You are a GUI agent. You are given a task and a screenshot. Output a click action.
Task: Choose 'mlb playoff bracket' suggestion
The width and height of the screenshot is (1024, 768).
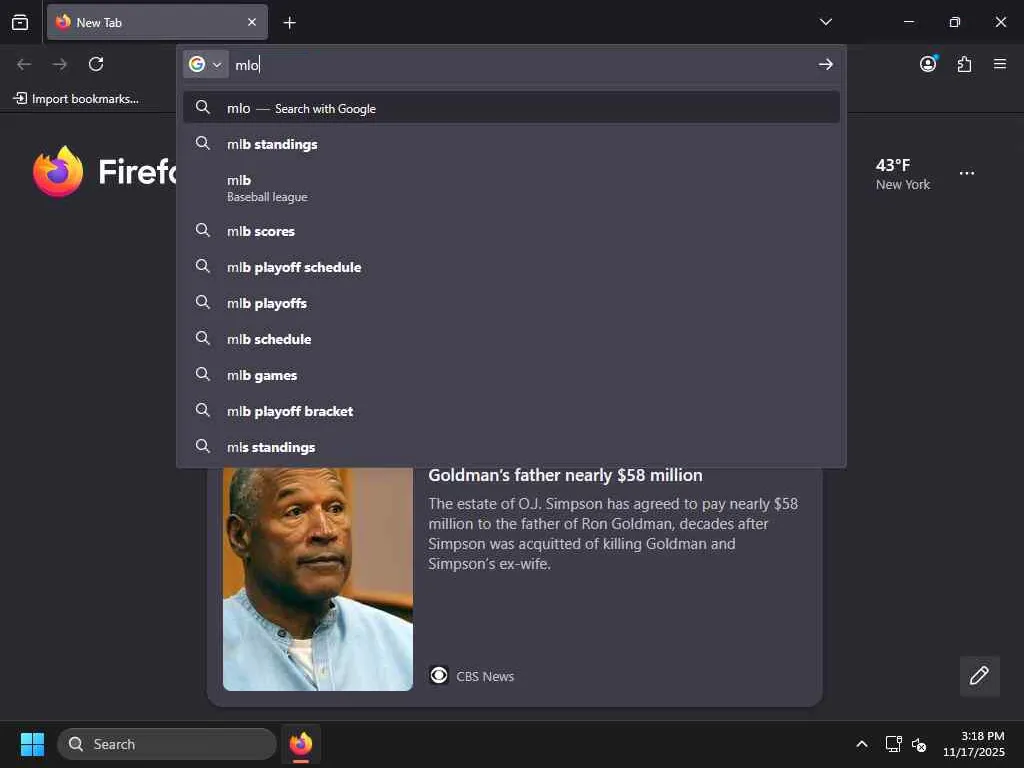coord(511,410)
